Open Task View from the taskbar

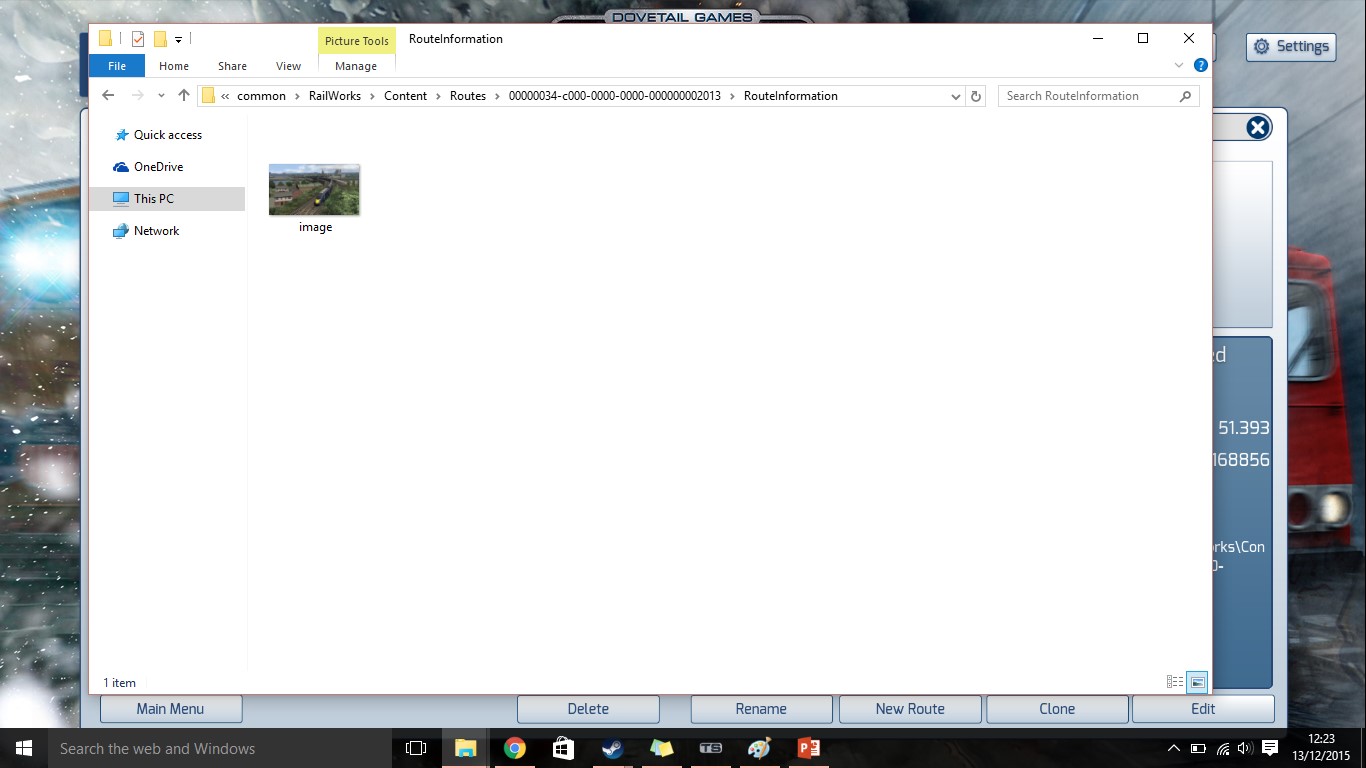click(416, 748)
